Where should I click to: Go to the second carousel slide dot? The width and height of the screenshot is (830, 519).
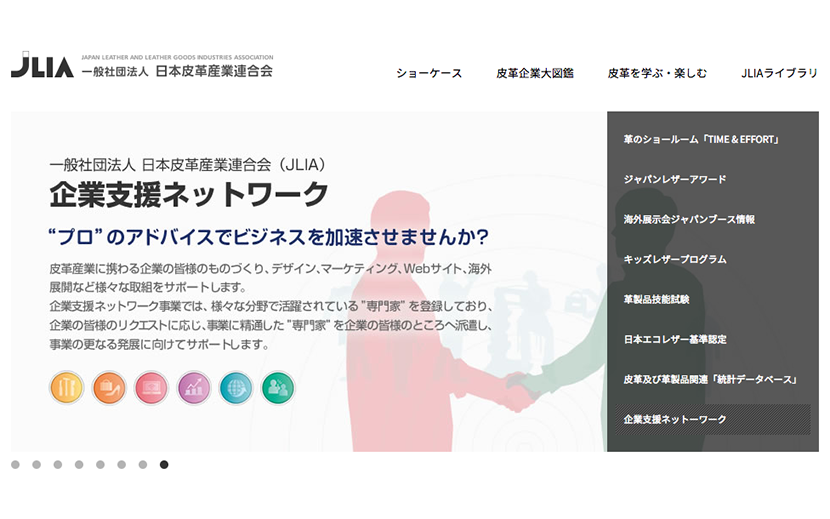[37, 464]
